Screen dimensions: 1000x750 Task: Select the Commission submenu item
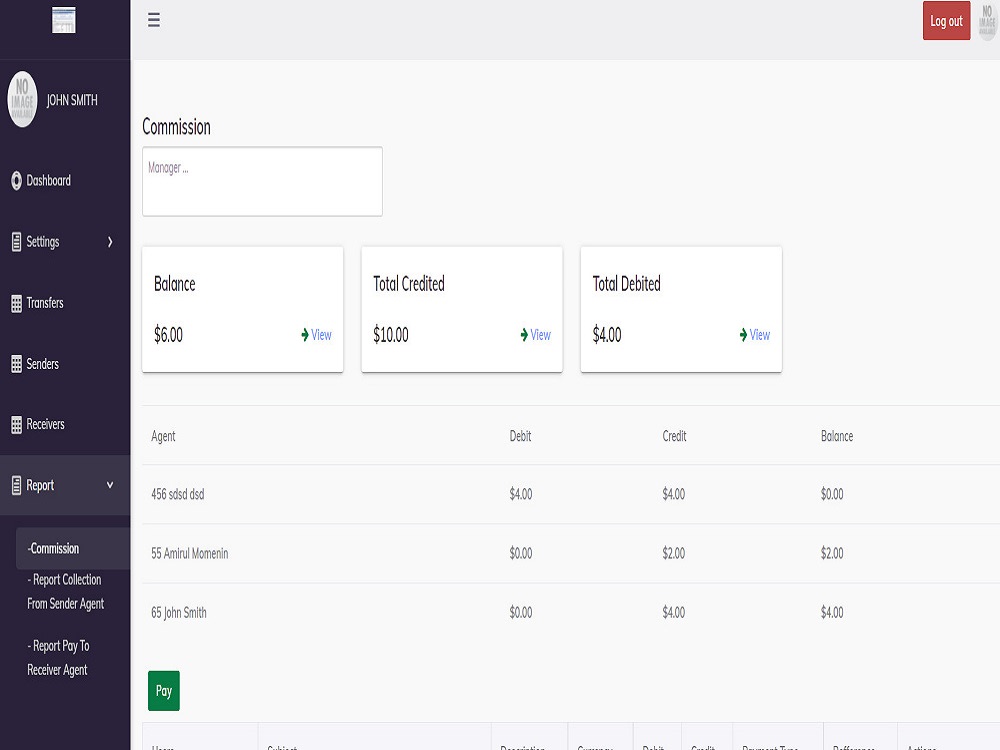click(x=73, y=548)
